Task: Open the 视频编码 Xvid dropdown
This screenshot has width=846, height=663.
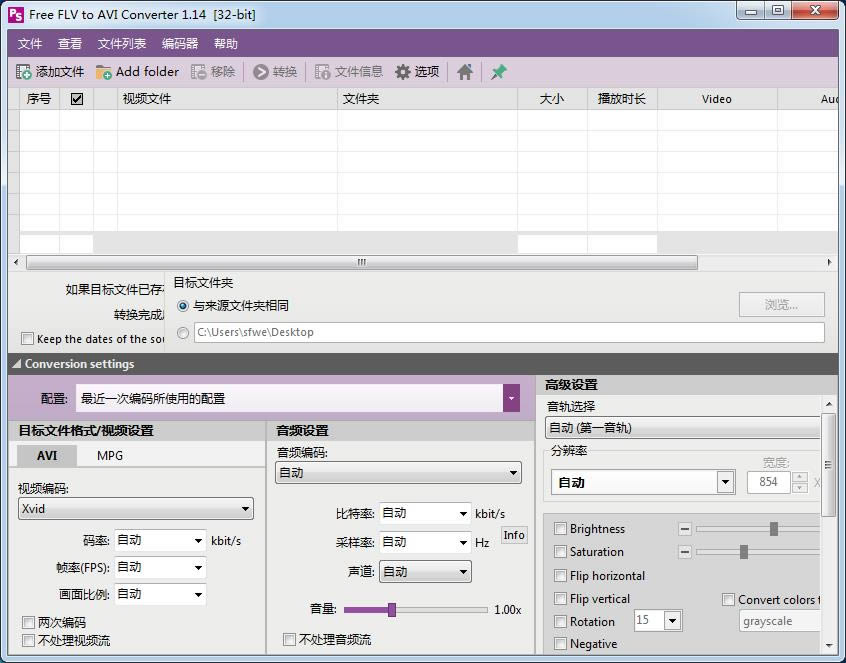Action: pyautogui.click(x=135, y=509)
